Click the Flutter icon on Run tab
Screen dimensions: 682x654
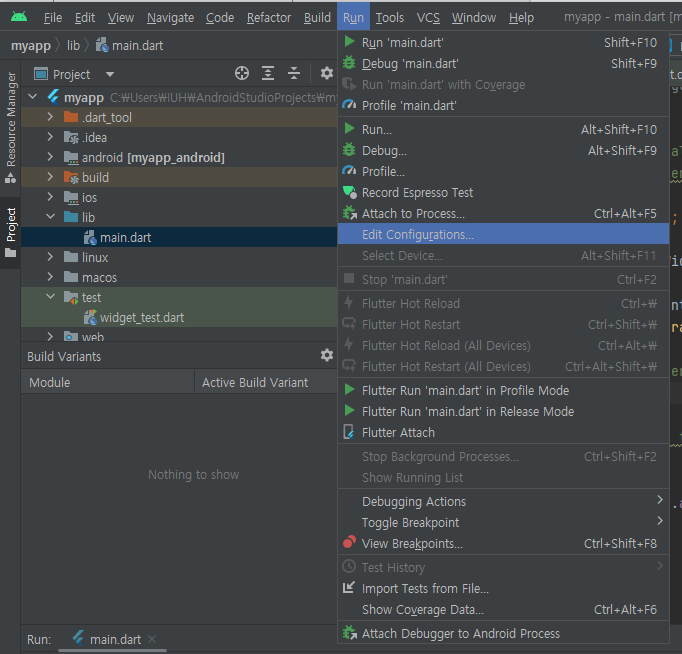pos(78,638)
